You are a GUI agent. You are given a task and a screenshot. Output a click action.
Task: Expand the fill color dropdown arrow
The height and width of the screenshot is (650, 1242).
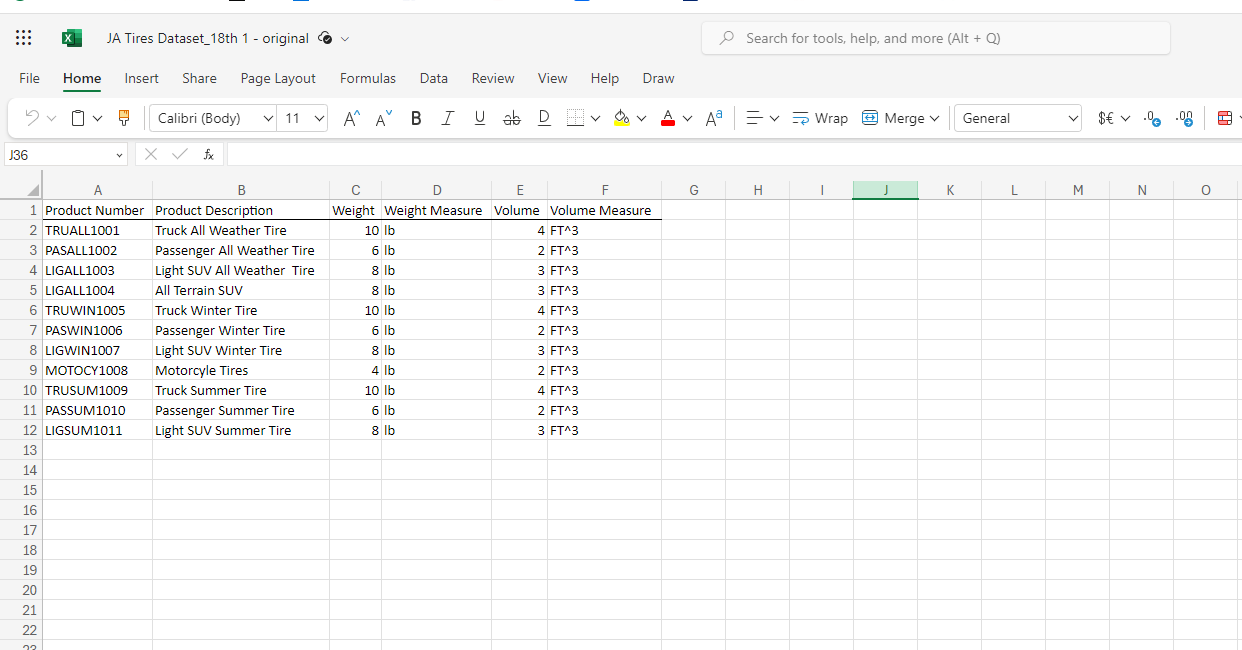click(x=641, y=118)
